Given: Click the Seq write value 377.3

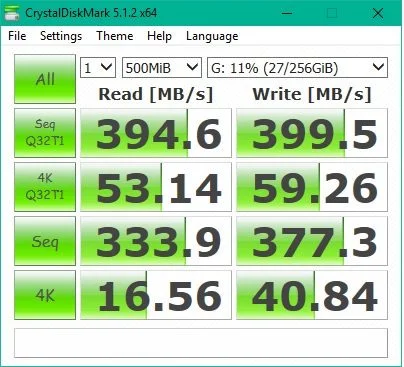Looking at the screenshot, I should (x=312, y=241).
